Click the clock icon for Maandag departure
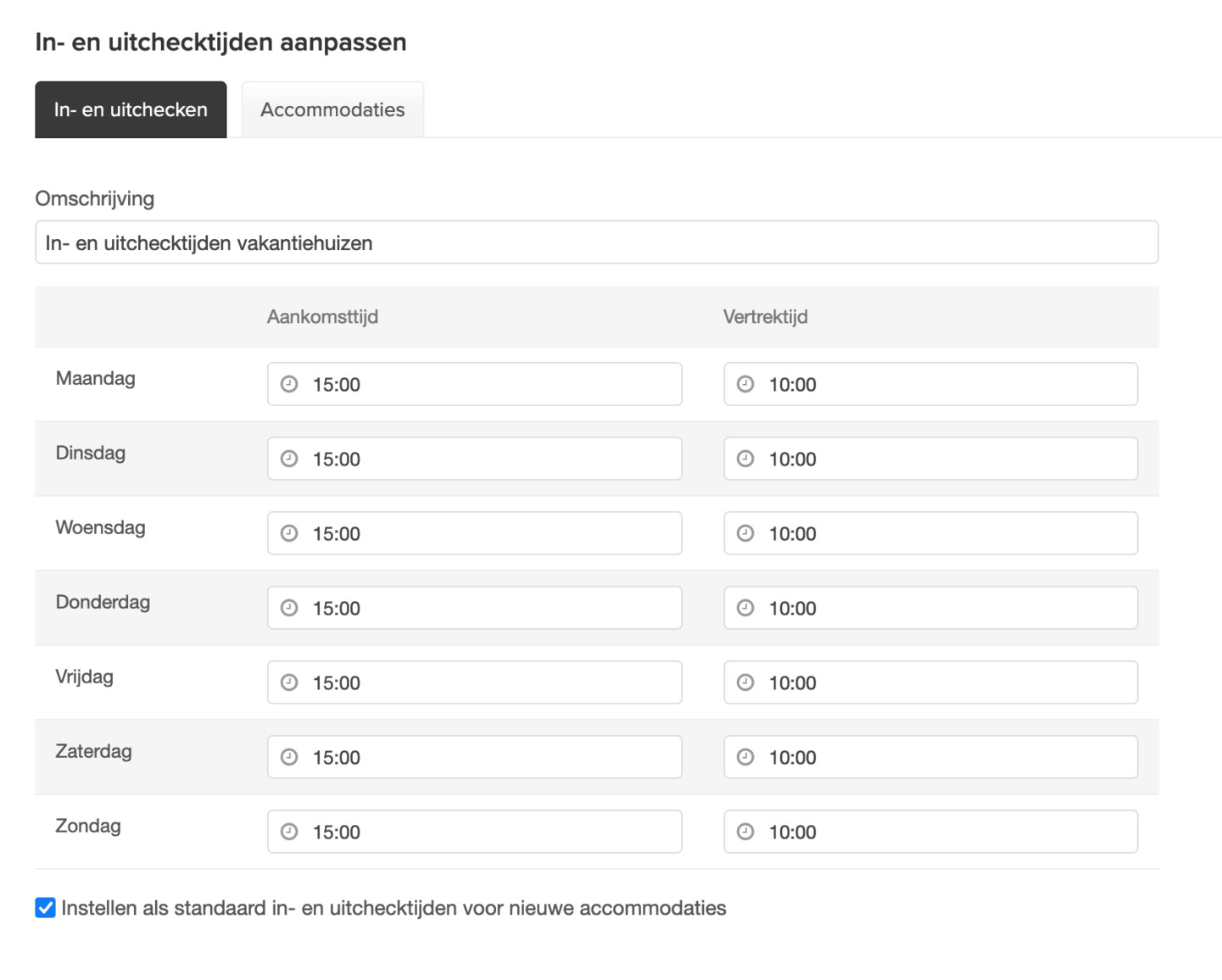Screen dimensions: 1222x980 tap(745, 384)
